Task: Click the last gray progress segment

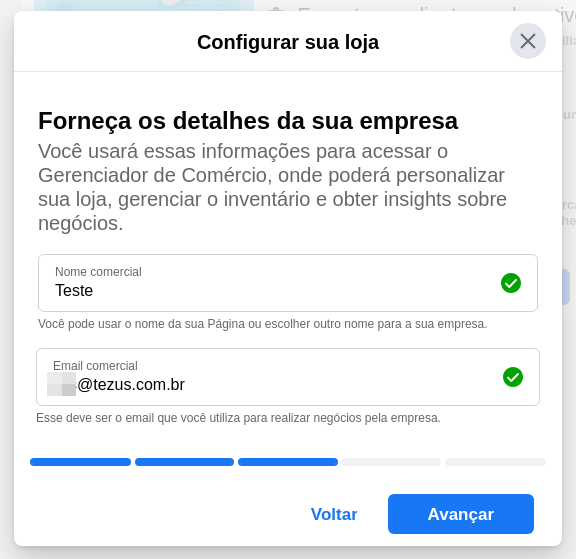Action: pyautogui.click(x=495, y=462)
